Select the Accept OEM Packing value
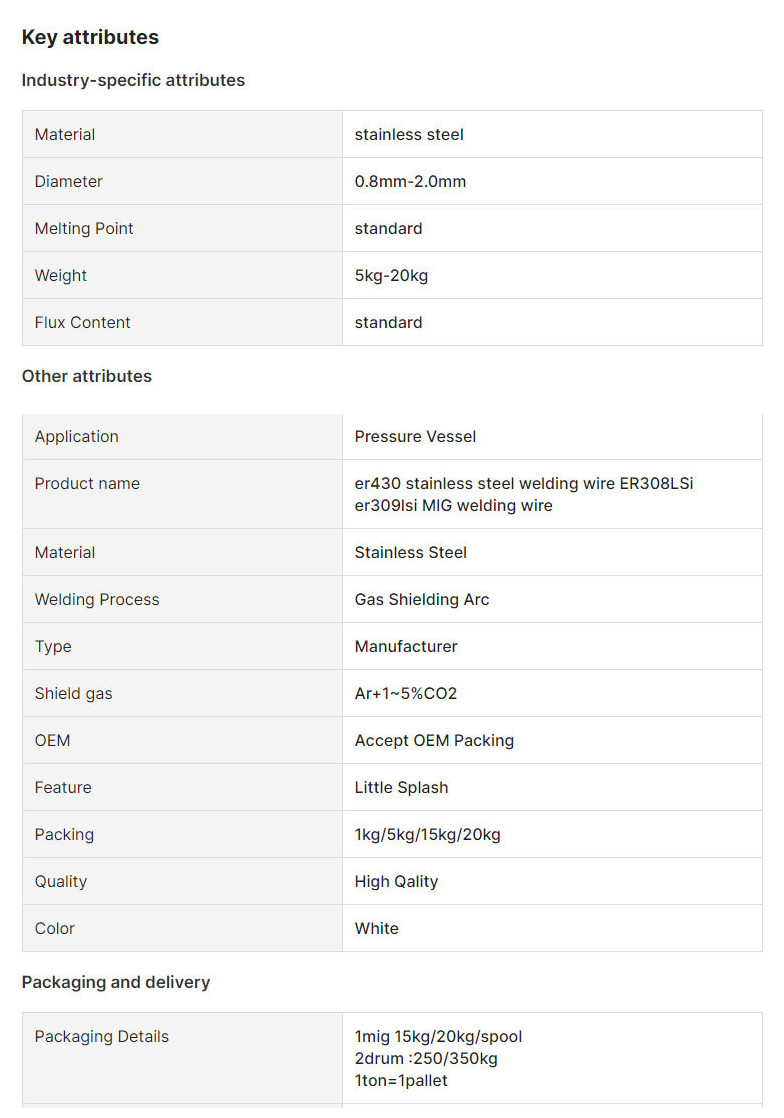 (x=434, y=740)
